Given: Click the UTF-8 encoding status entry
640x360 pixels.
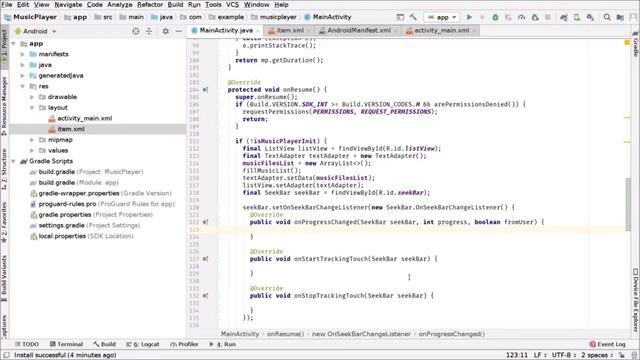Looking at the screenshot, I should (563, 355).
